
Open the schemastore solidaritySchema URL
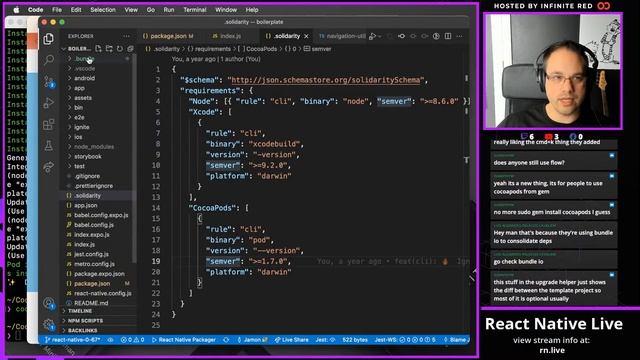pyautogui.click(x=325, y=80)
